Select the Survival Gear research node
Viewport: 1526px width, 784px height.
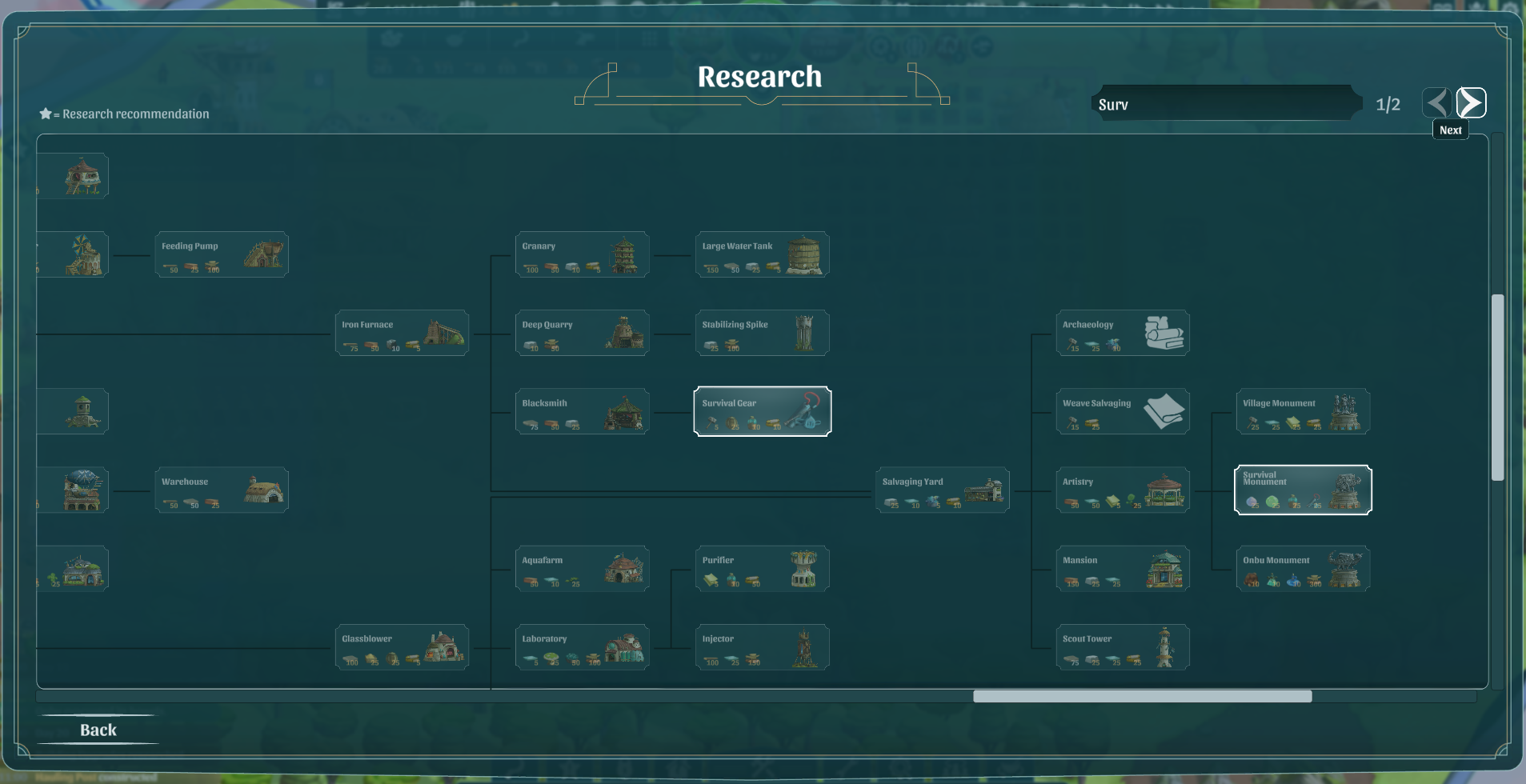(x=762, y=412)
